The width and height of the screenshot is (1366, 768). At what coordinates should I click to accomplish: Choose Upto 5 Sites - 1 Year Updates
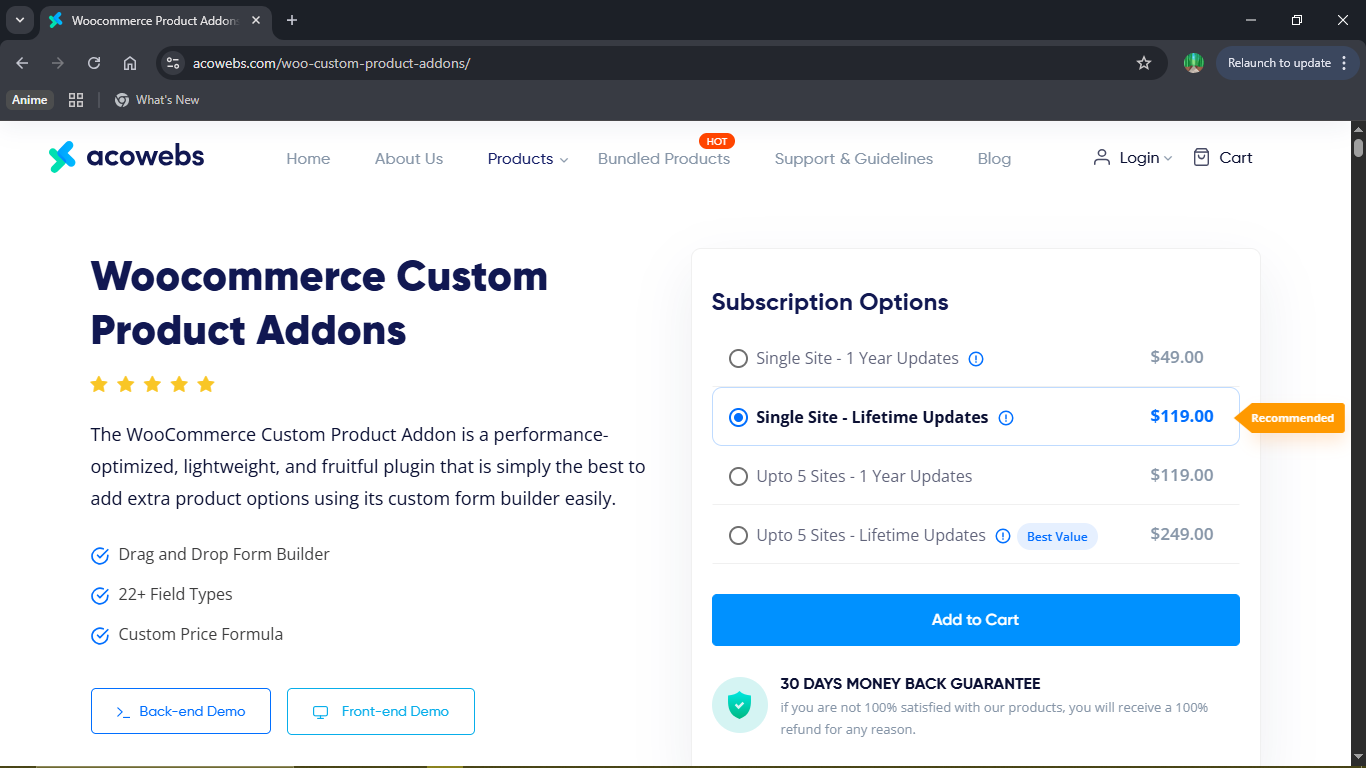point(738,477)
